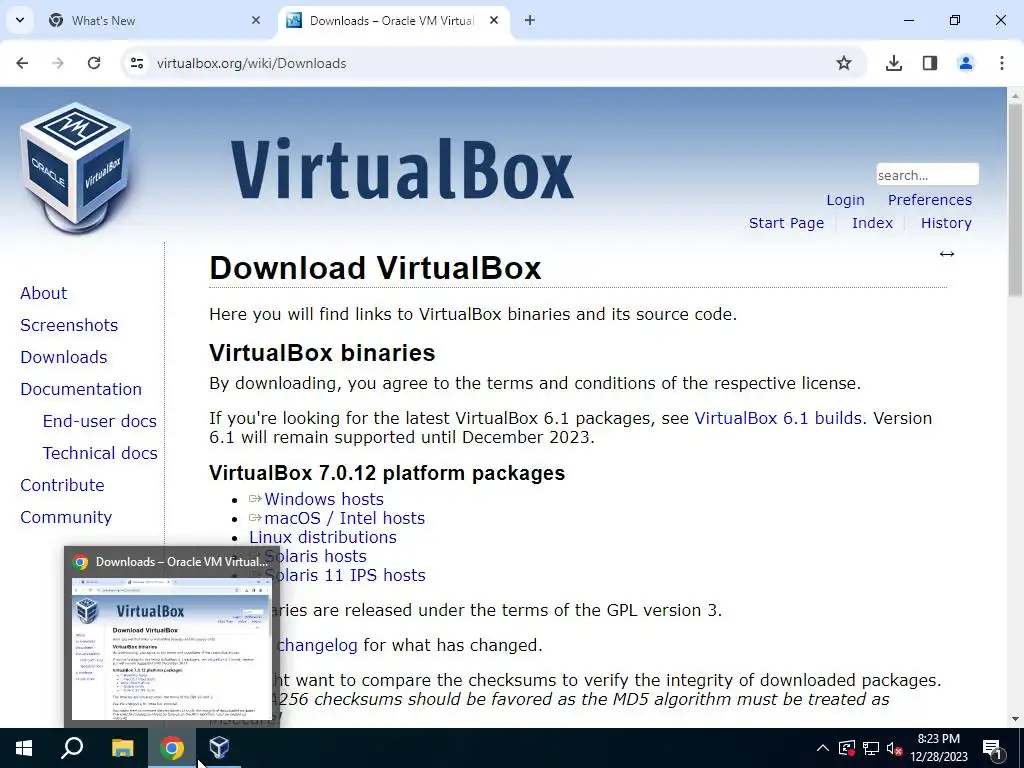Open Documentation in the sidebar
The width and height of the screenshot is (1024, 768).
(81, 389)
